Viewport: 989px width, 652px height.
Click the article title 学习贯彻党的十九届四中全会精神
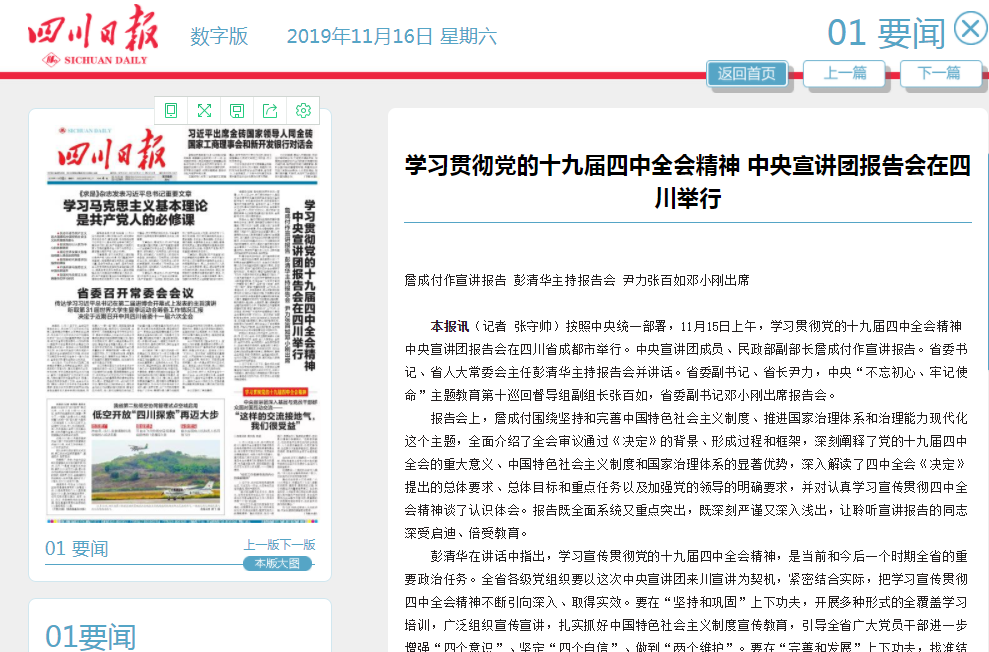688,182
